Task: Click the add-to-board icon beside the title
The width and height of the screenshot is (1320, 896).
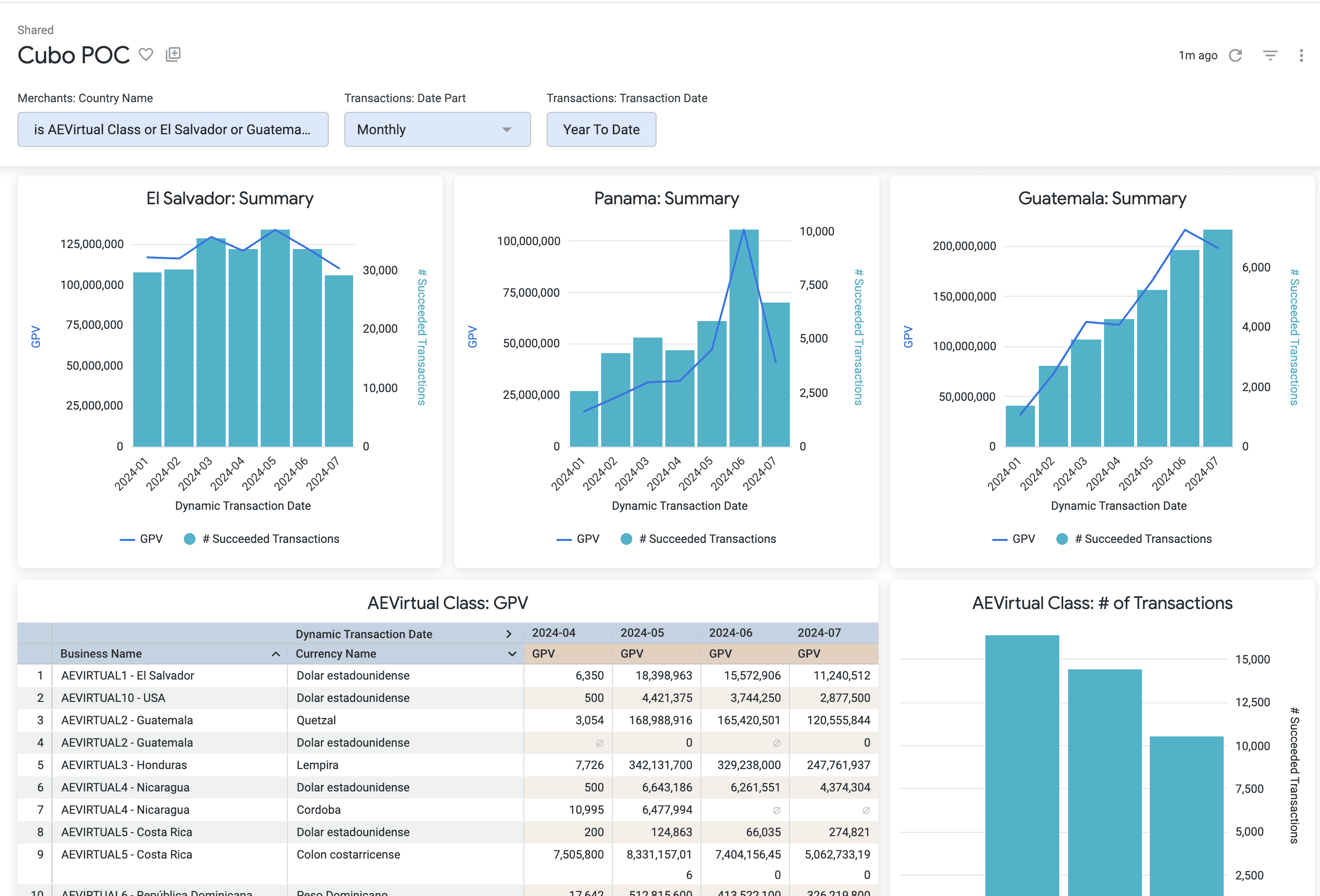Action: [x=173, y=54]
